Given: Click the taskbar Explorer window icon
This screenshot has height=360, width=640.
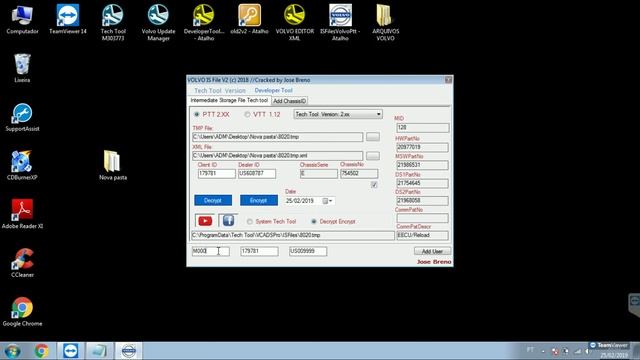Looking at the screenshot, I should click(x=99, y=351).
